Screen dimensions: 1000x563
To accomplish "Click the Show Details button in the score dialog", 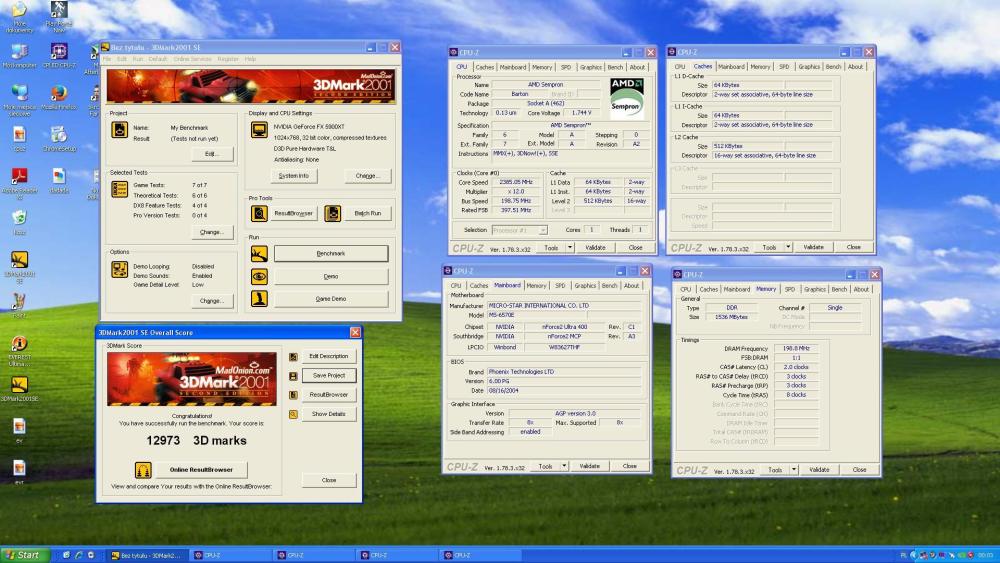I will (x=328, y=414).
